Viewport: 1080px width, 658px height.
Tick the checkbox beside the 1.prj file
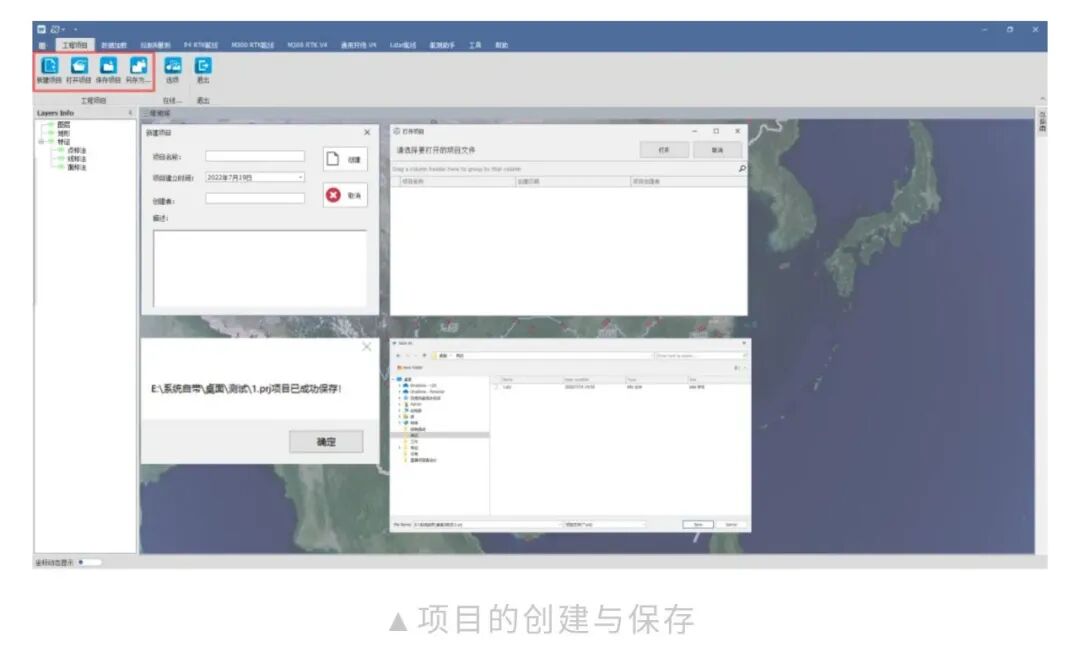pos(497,387)
